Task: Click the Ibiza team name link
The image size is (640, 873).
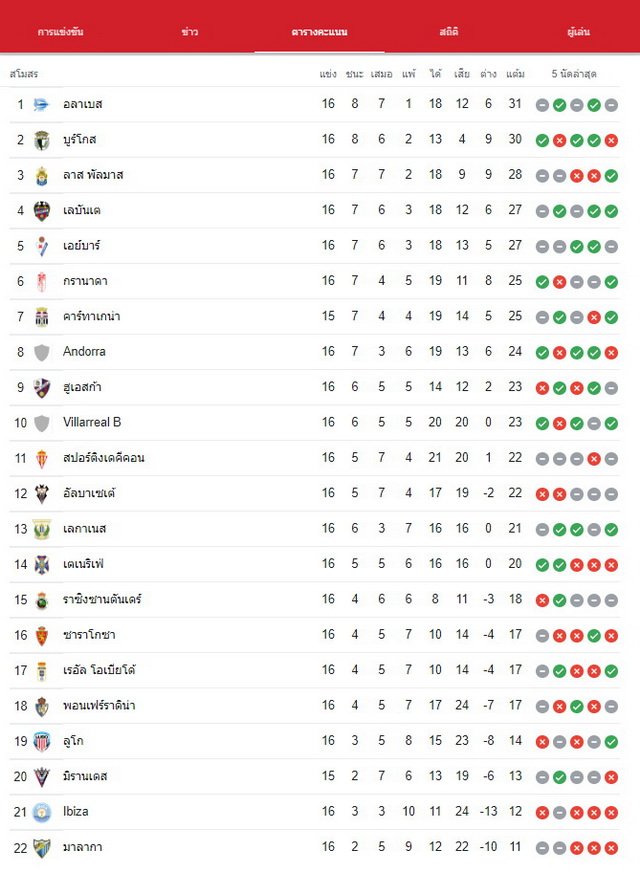Action: [x=76, y=811]
